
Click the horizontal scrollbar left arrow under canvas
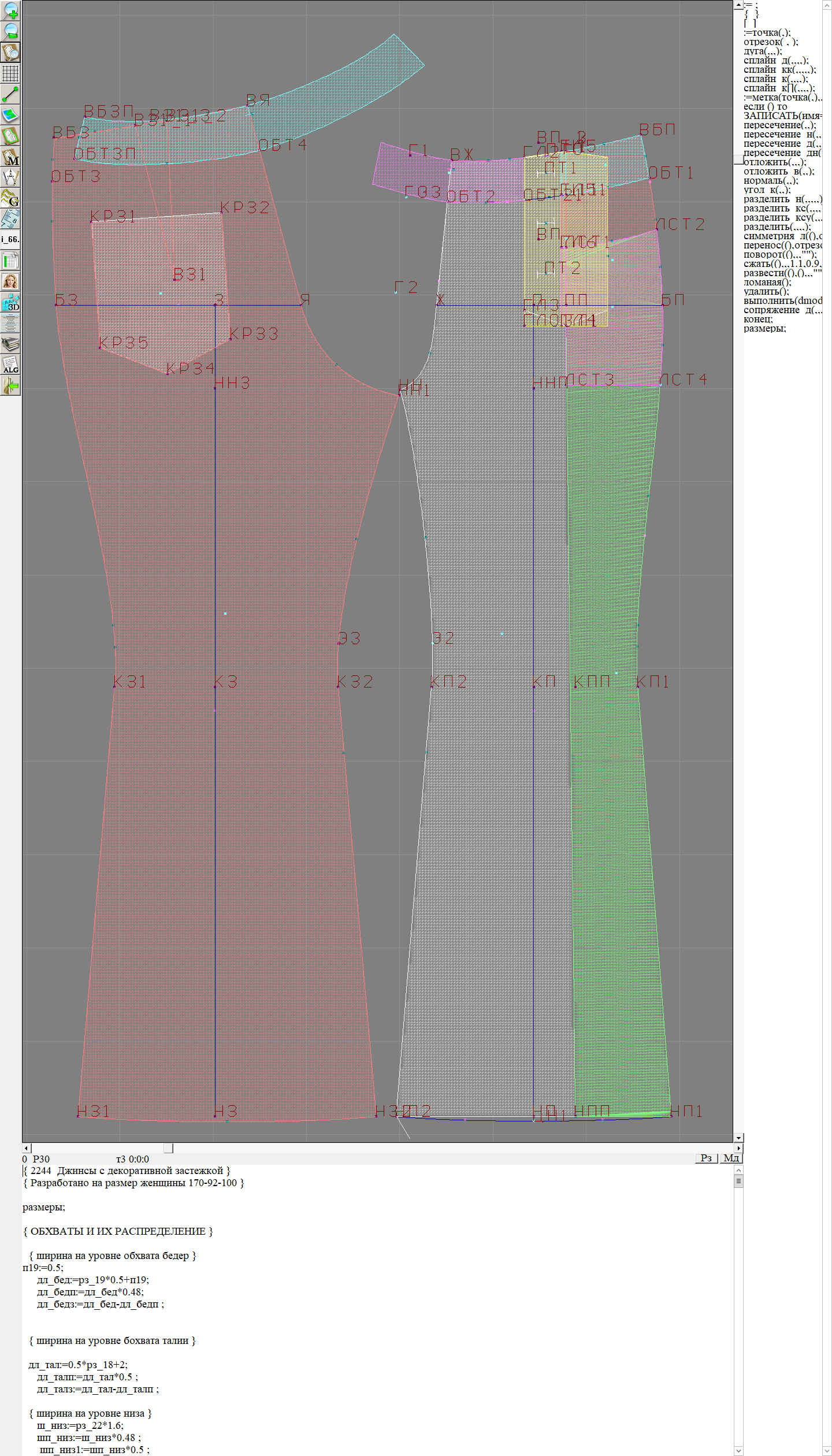(x=26, y=1147)
